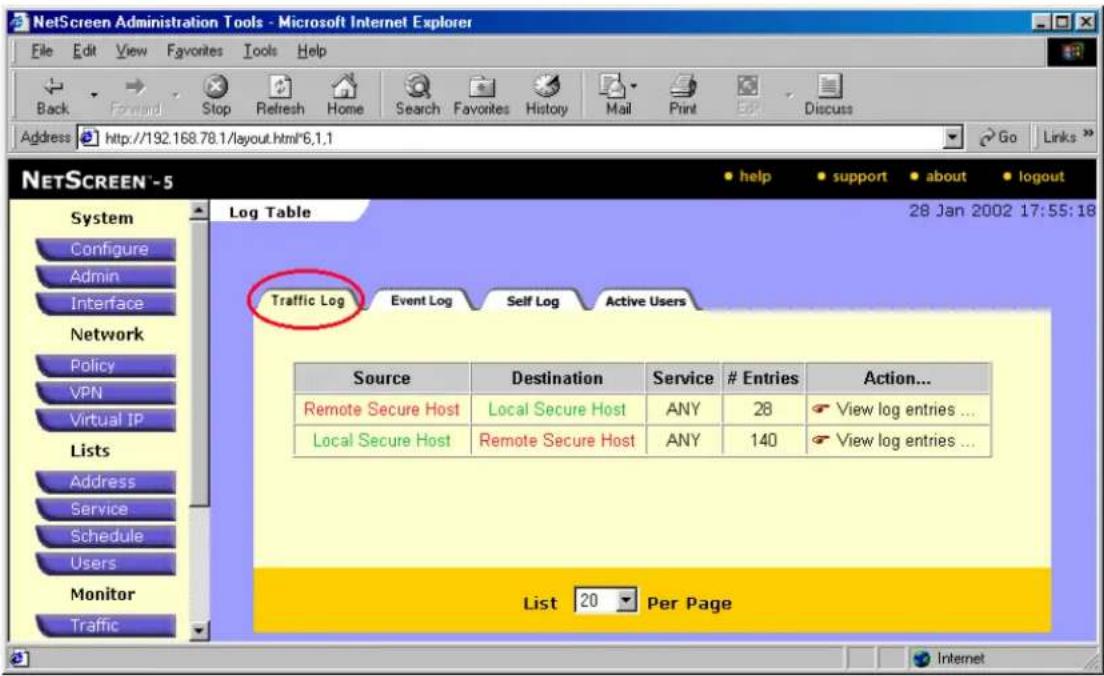Click the greyed-out Forward arrow icon
Viewport: 1104px width, 676px height.
coord(134,87)
